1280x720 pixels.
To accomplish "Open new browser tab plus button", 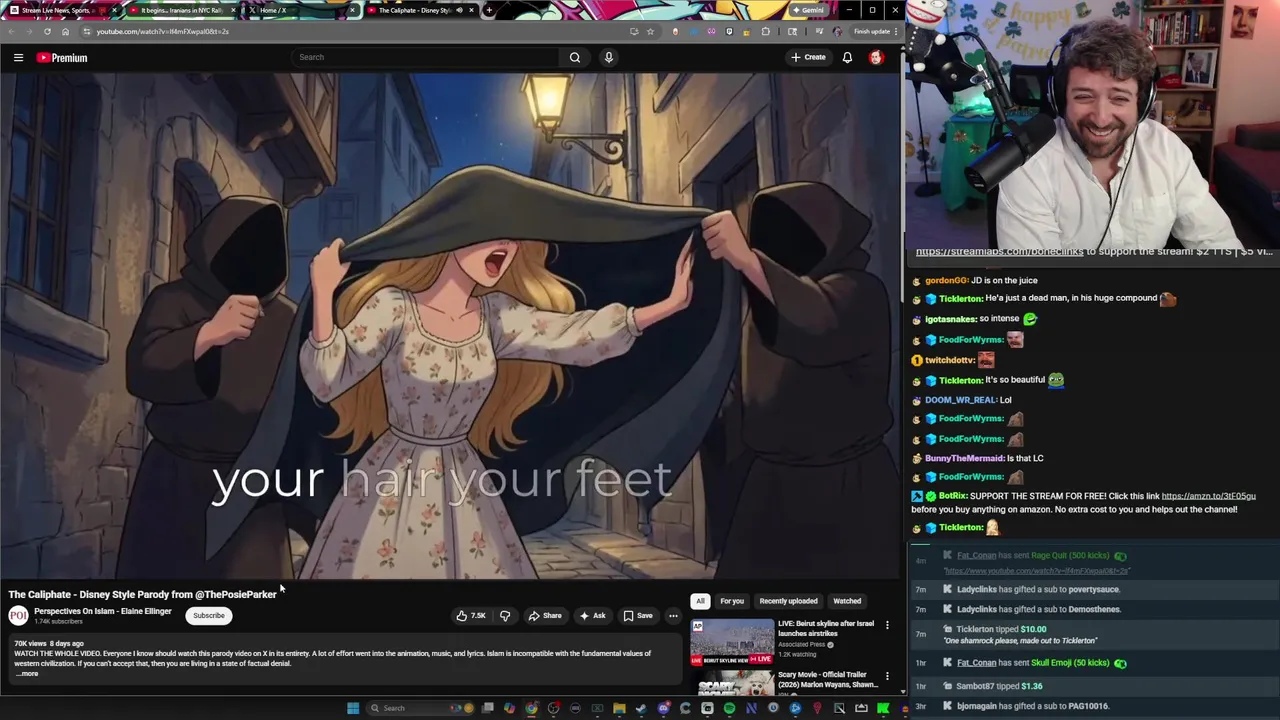I will point(489,10).
